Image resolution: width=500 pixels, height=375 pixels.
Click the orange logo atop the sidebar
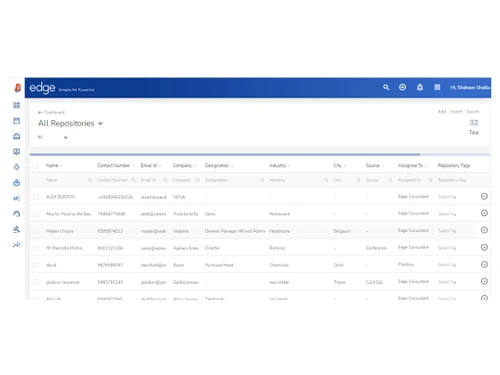tap(17, 88)
